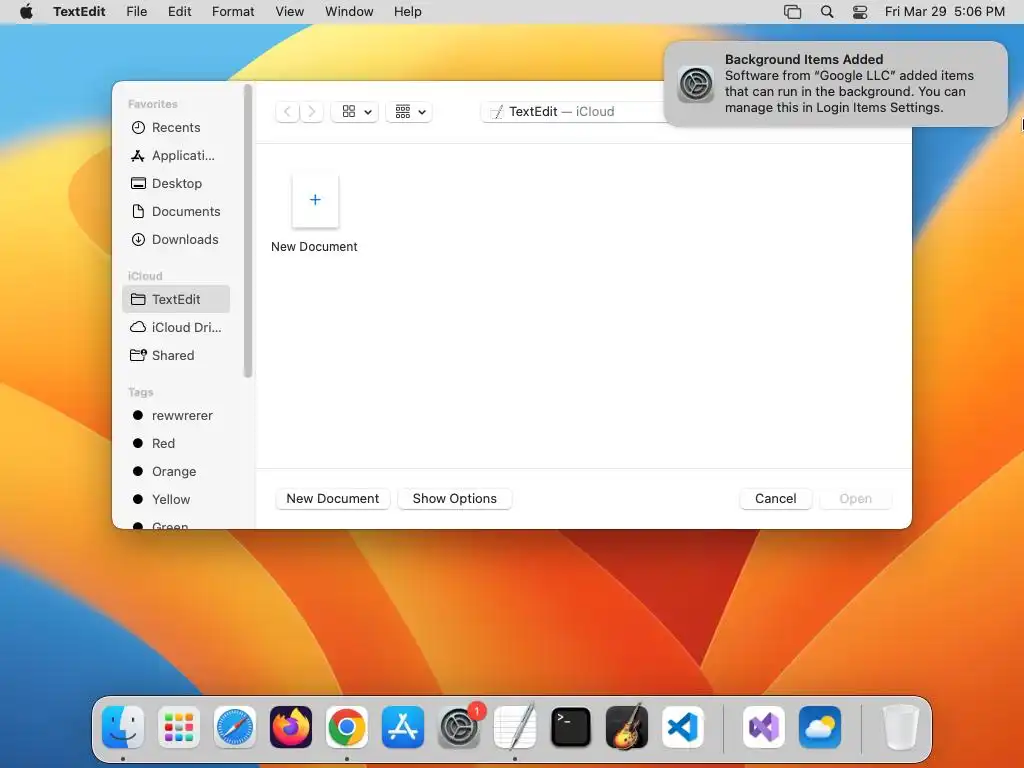Click the gear icon in the Background Items notification
Screen dimensions: 1024x768
pyautogui.click(x=696, y=84)
